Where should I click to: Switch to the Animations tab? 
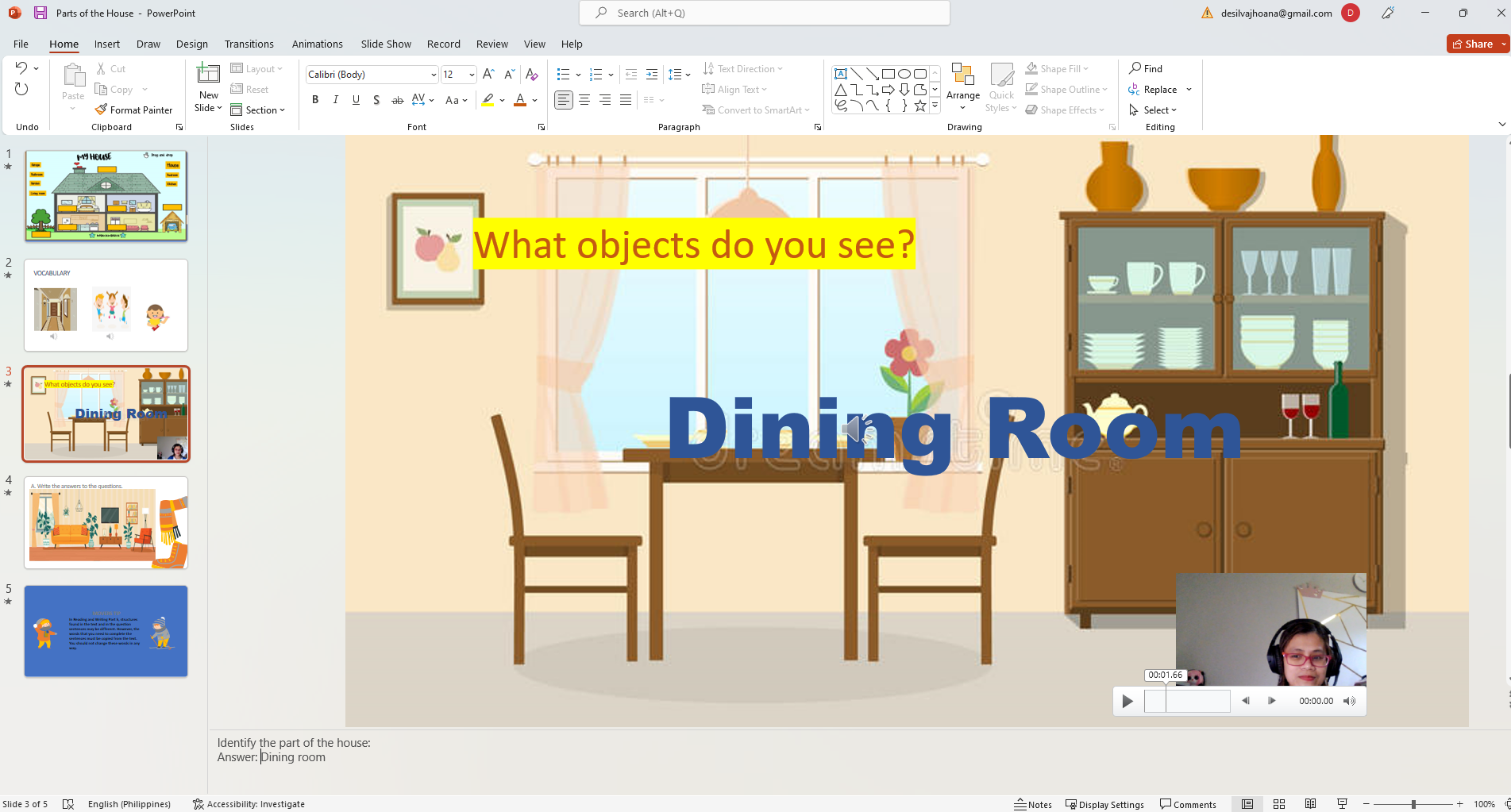(318, 44)
